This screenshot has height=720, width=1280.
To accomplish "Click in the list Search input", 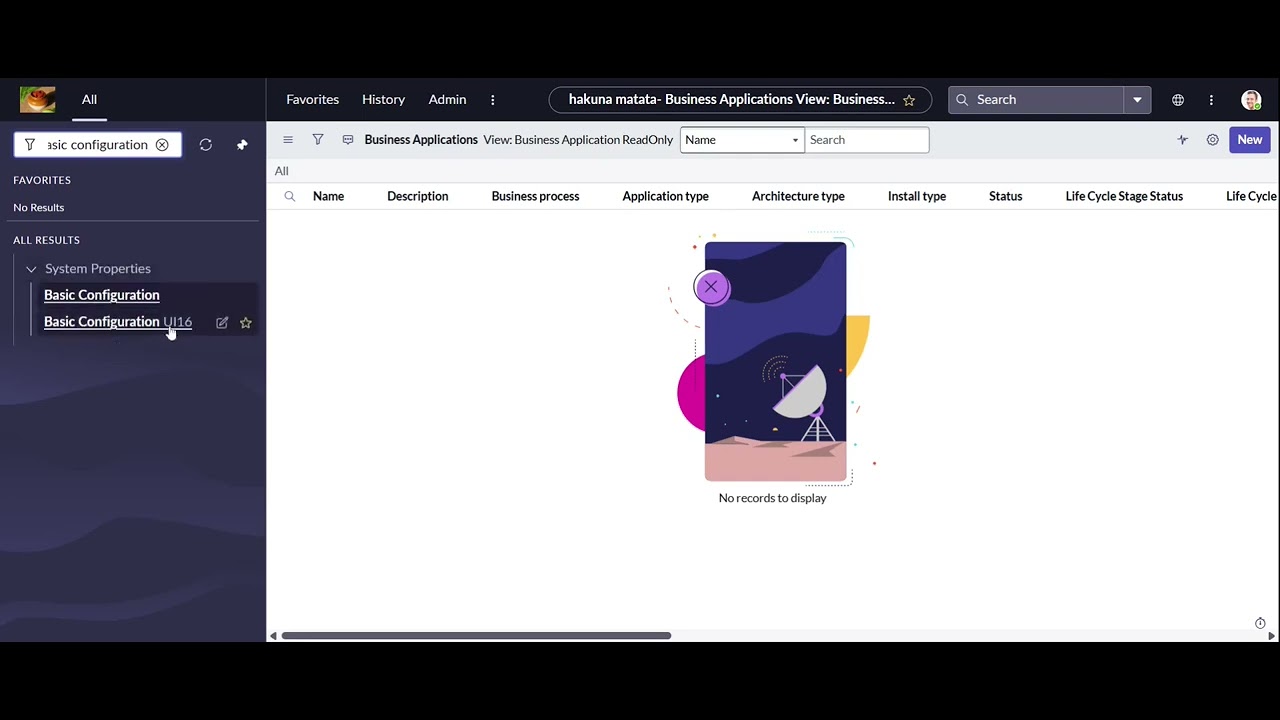I will (x=867, y=140).
